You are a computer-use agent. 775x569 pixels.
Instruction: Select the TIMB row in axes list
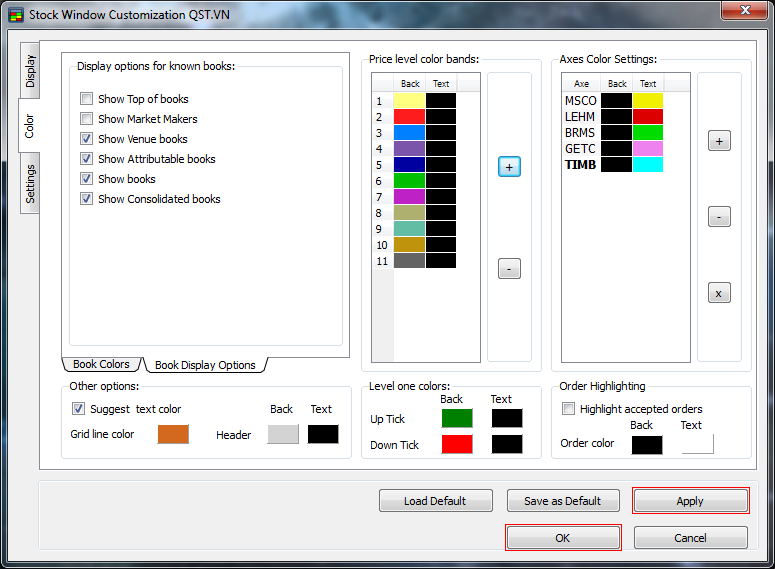(x=580, y=165)
